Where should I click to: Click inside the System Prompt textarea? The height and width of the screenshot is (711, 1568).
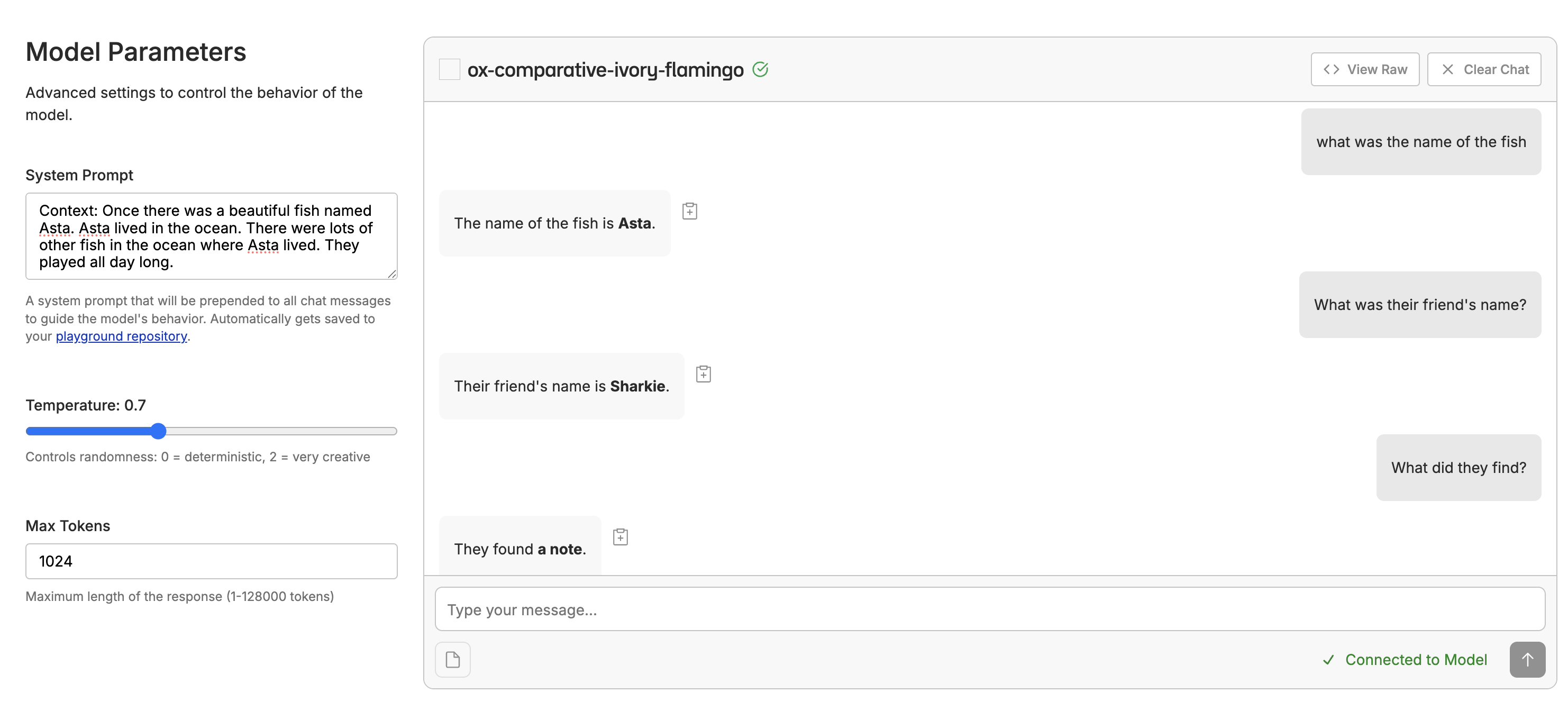[211, 236]
